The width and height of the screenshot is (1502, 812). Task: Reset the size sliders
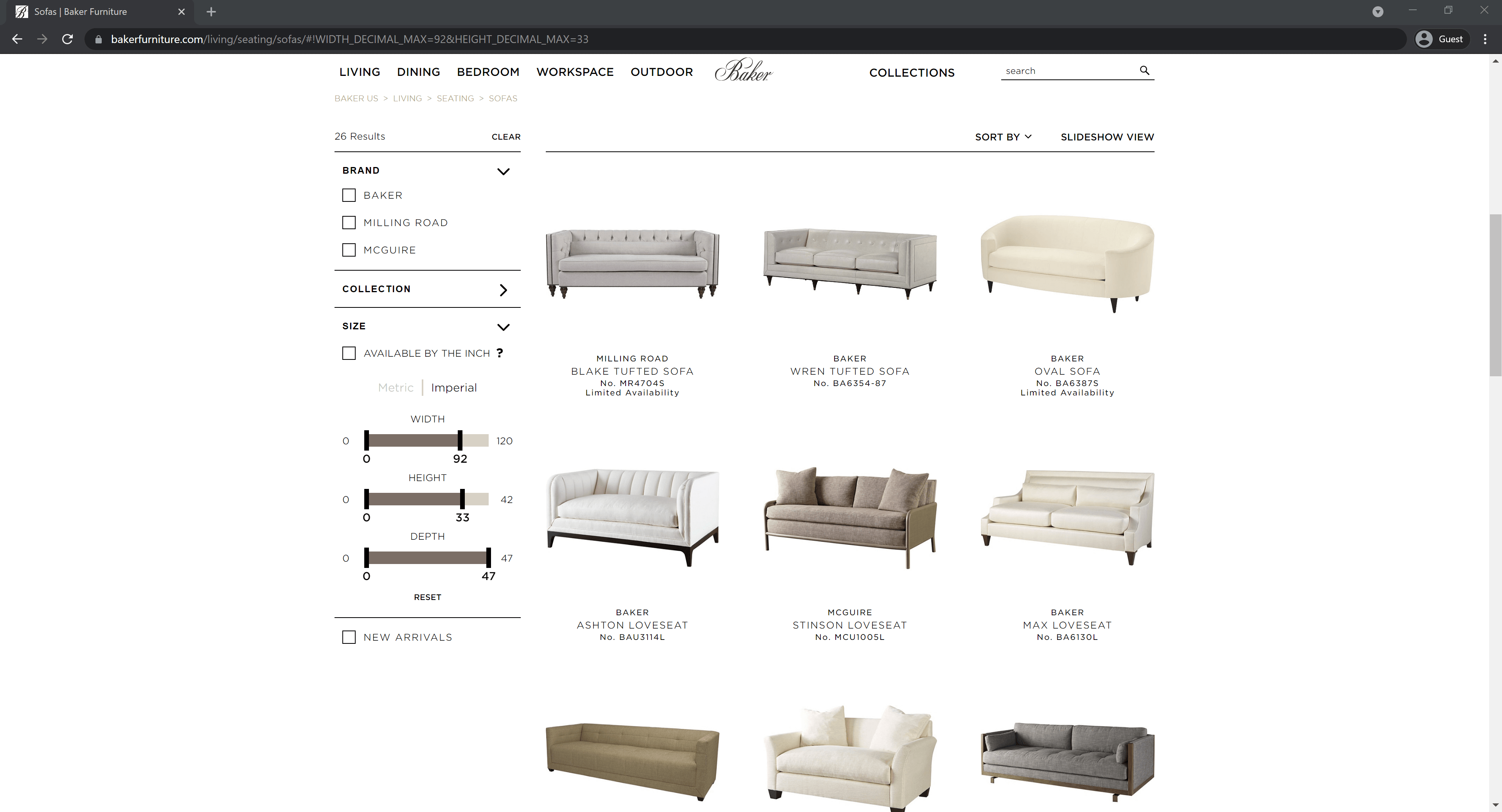coord(427,597)
